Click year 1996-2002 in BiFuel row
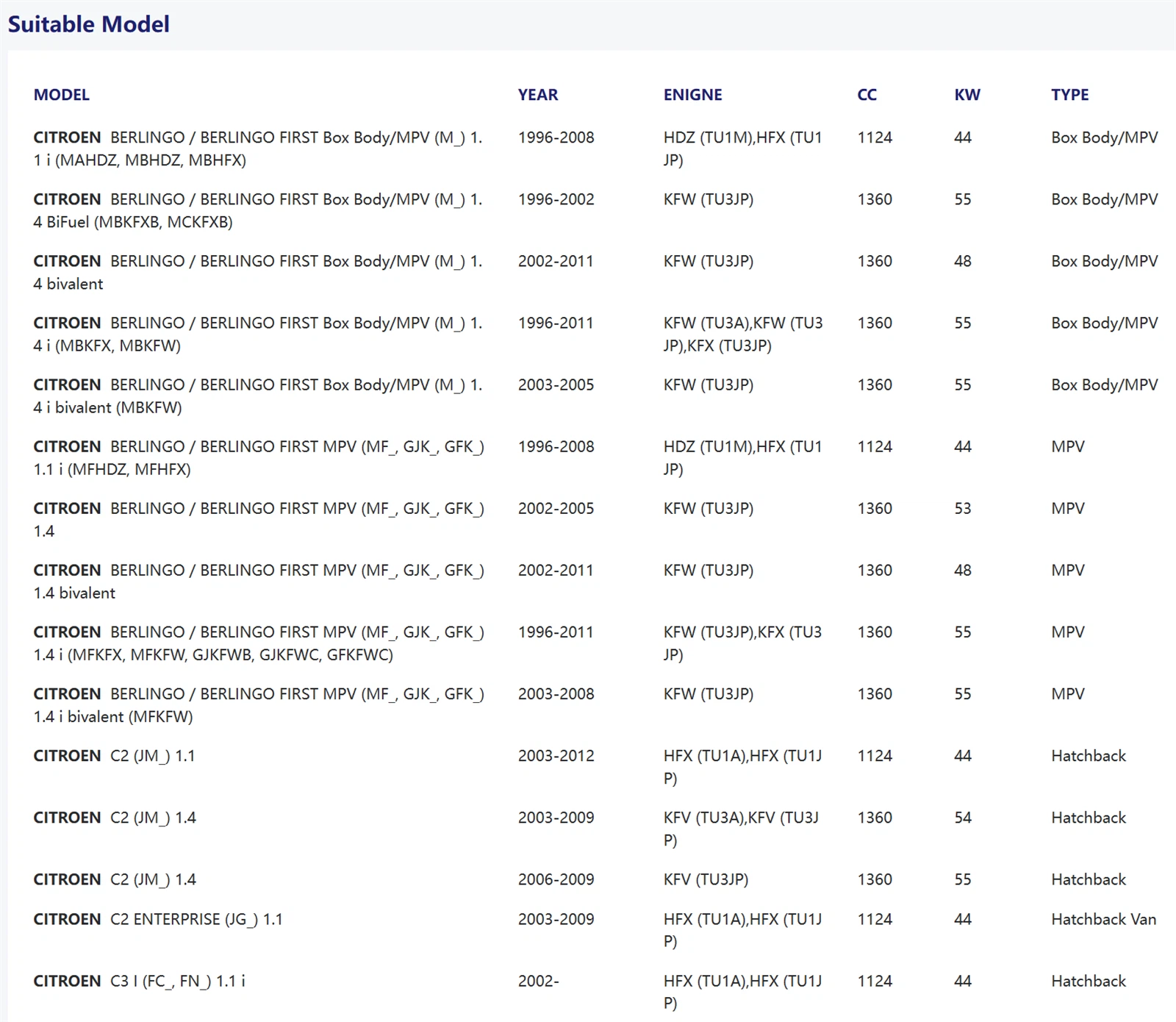1176x1022 pixels. point(556,199)
